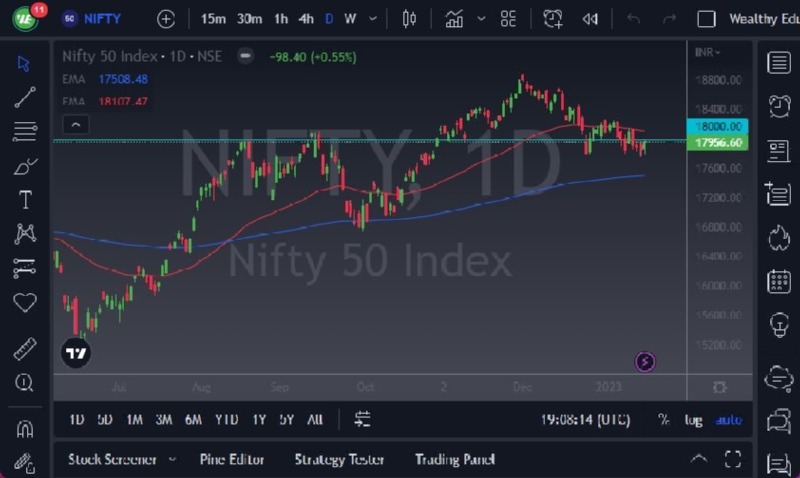Select the cursor arrow tool
This screenshot has height=478, width=800.
pyautogui.click(x=24, y=64)
